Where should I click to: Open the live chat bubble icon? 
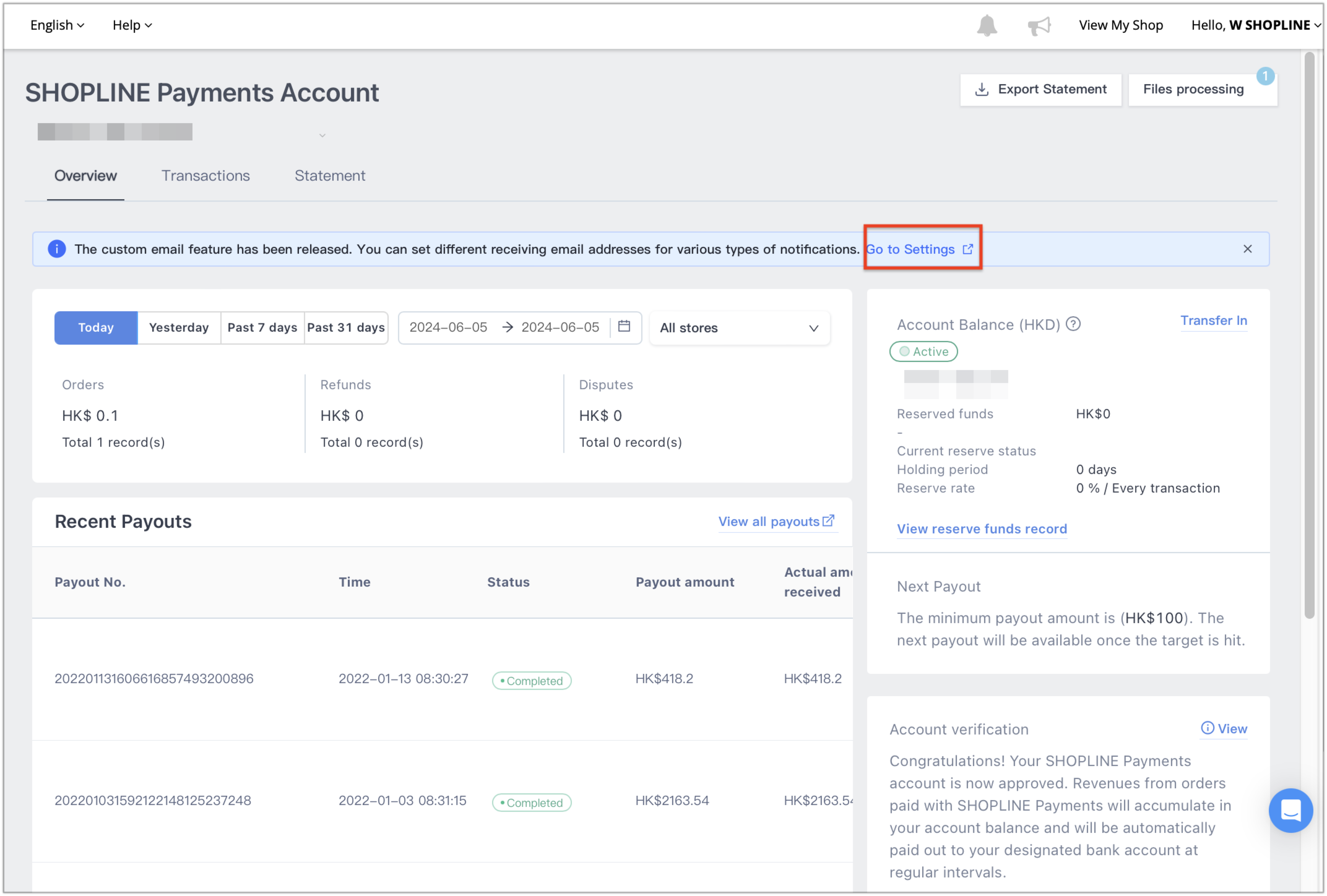1290,810
